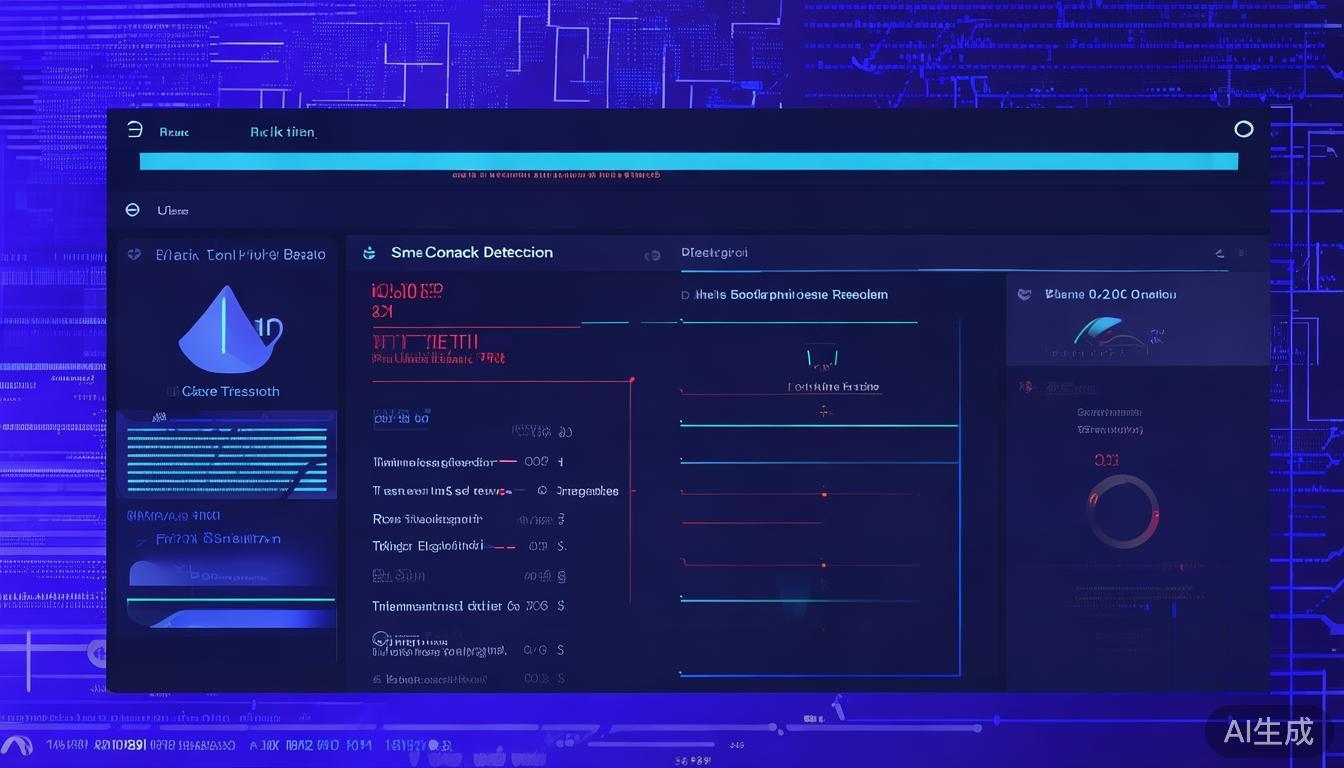Click the teal bracket icon above Fodsiure text
The height and width of the screenshot is (768, 1344).
pos(820,357)
